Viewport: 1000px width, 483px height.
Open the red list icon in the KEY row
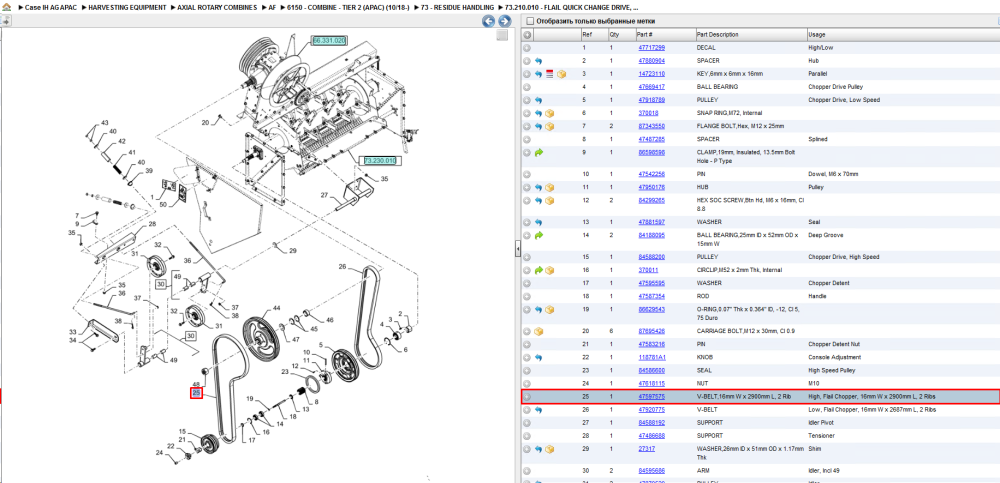[550, 74]
